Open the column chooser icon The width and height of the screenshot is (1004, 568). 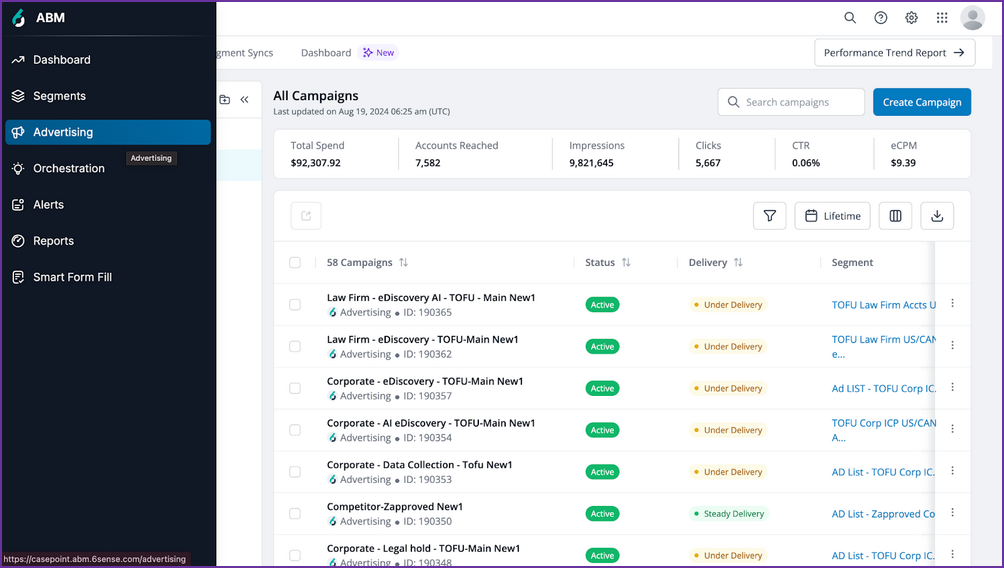(x=895, y=216)
